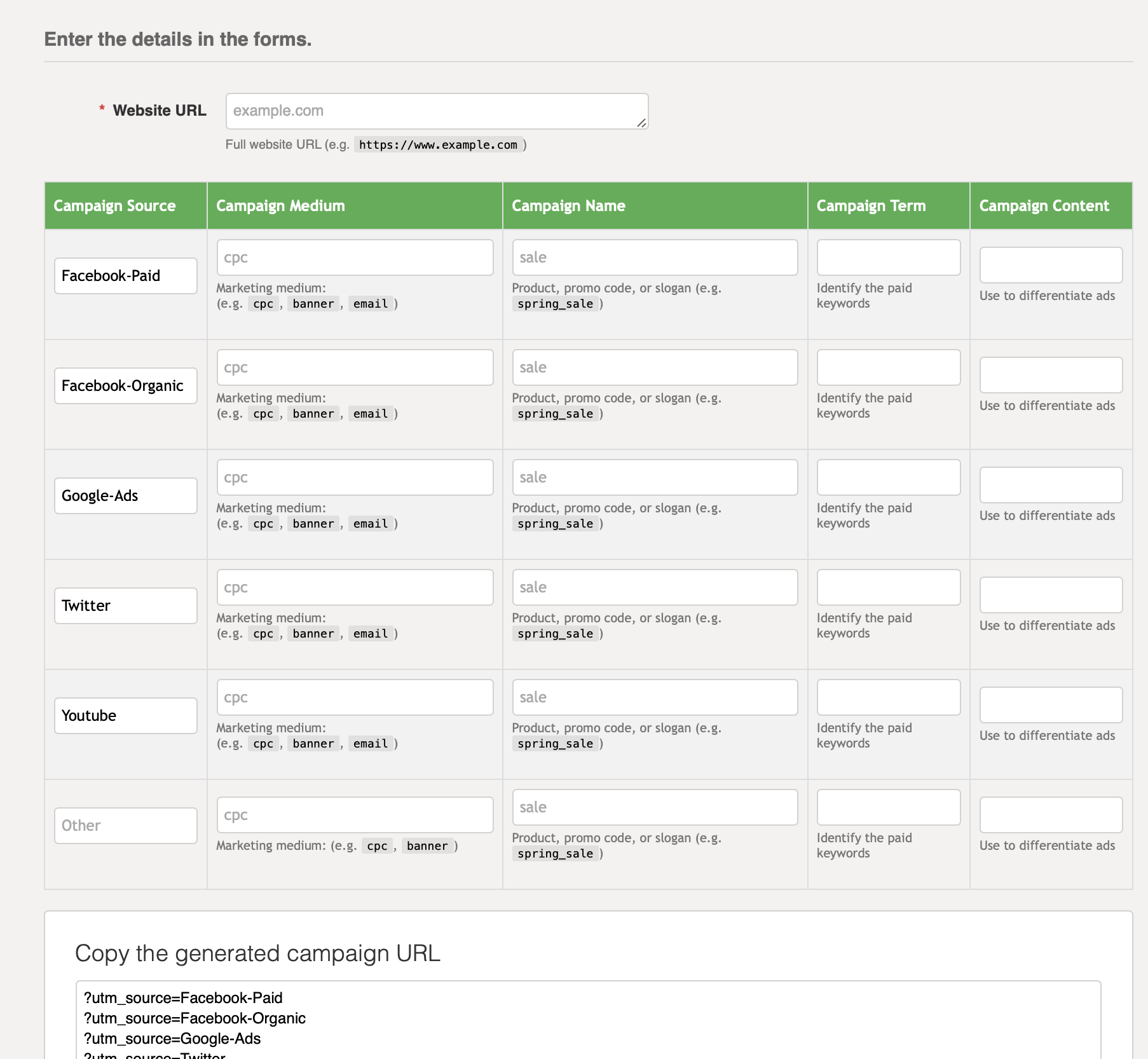Click the Website URL input field
Viewport: 1148px width, 1059px height.
click(x=436, y=111)
